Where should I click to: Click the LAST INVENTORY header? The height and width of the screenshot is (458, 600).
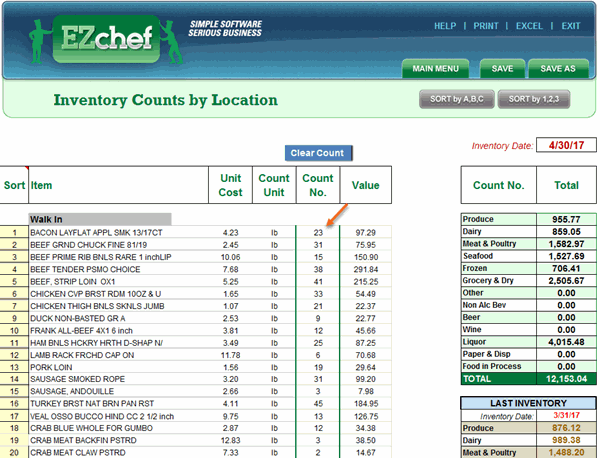528,403
